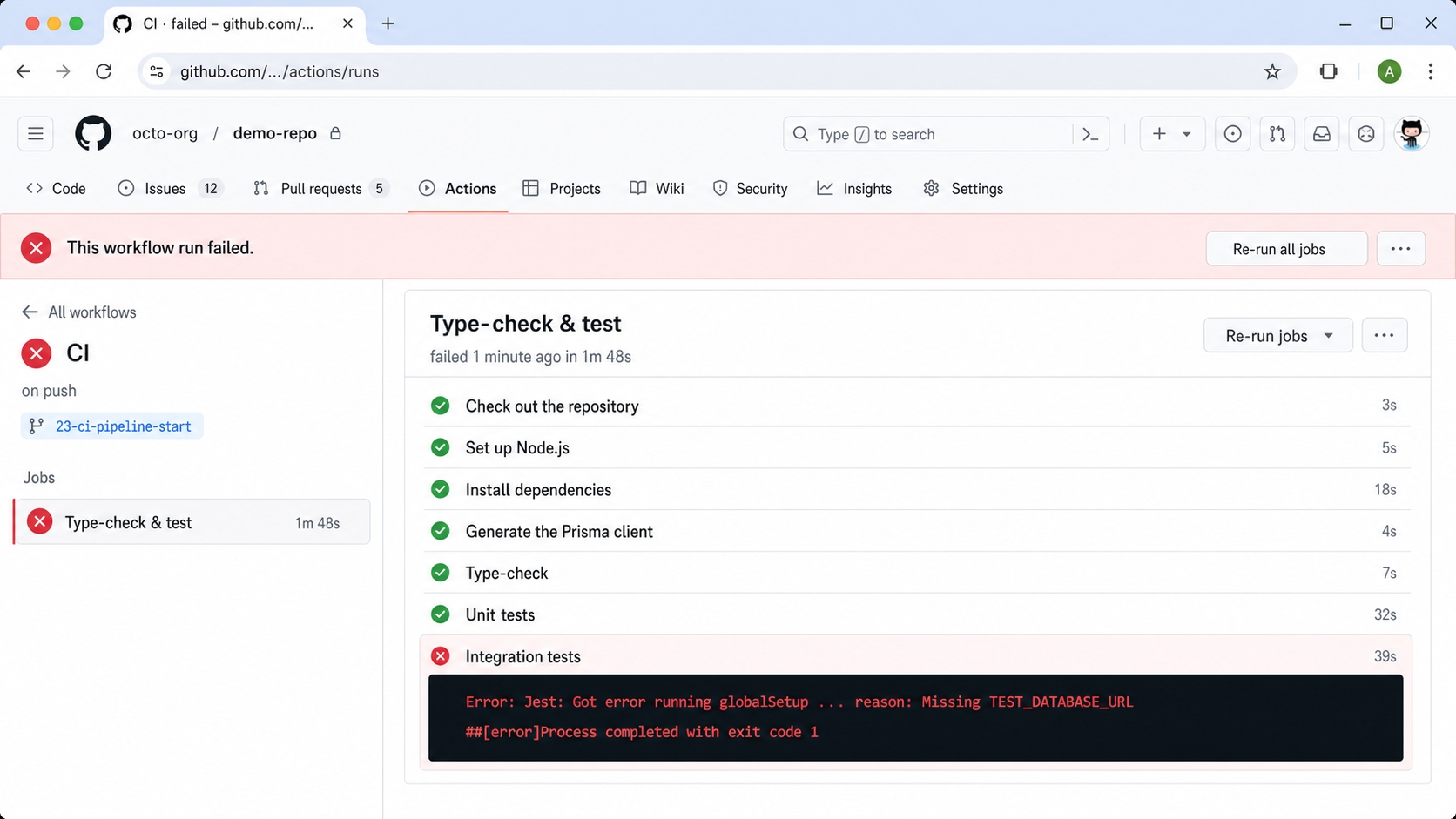The height and width of the screenshot is (819, 1456).
Task: Click Re-run all jobs button
Action: pos(1286,249)
